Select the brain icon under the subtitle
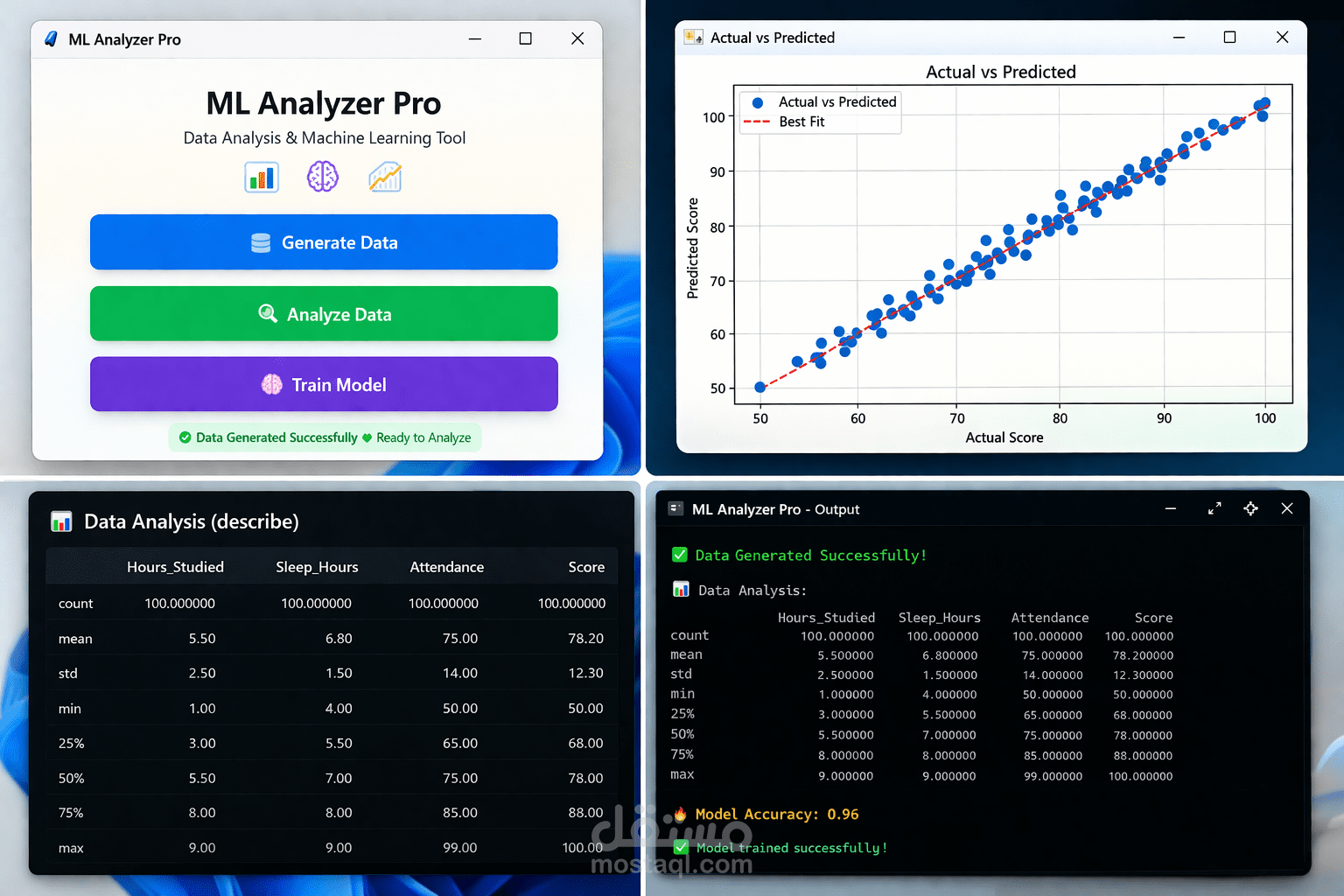Image resolution: width=1344 pixels, height=896 pixels. point(323,176)
